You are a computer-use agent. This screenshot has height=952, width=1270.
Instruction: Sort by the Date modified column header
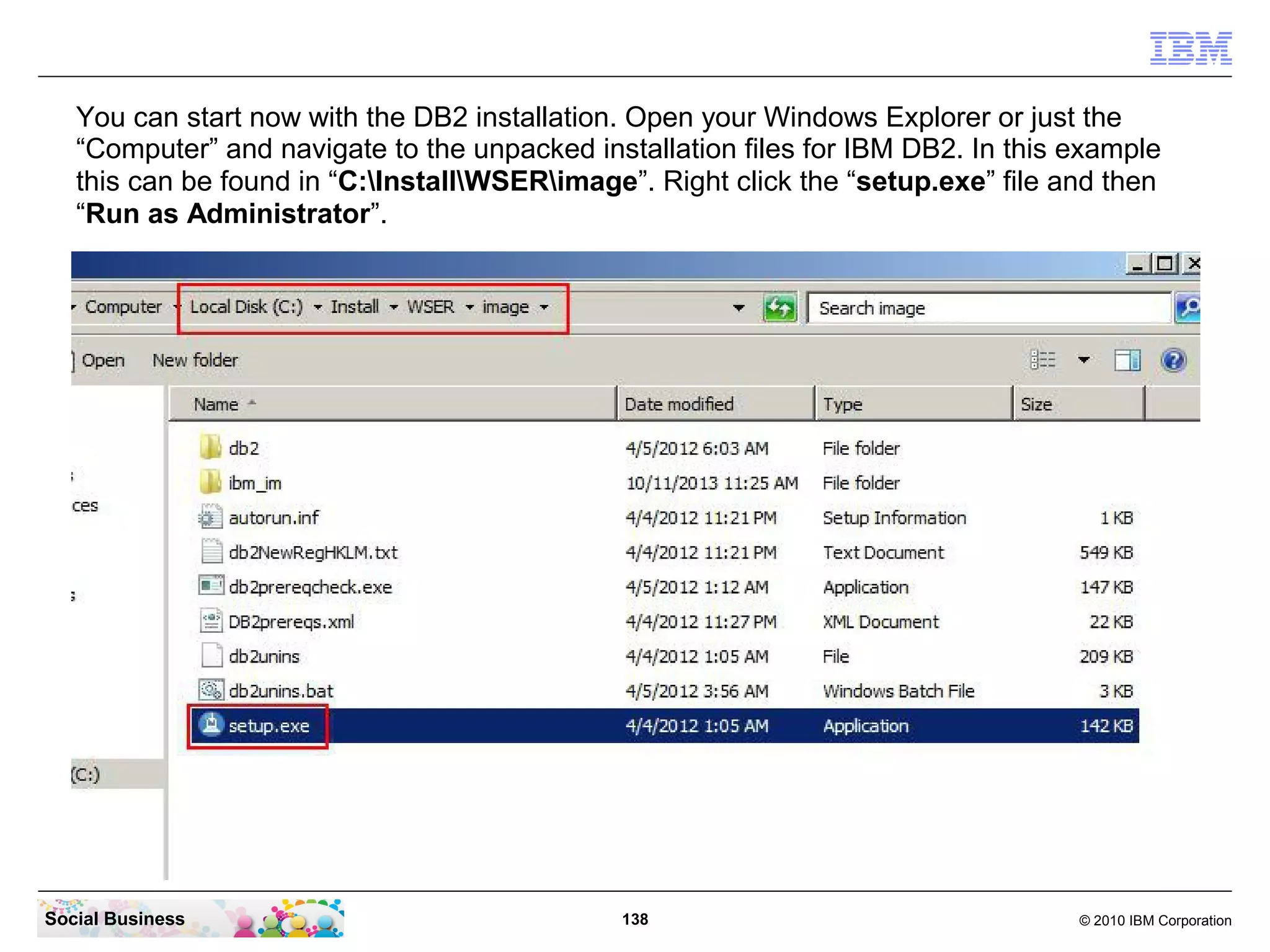pos(716,404)
